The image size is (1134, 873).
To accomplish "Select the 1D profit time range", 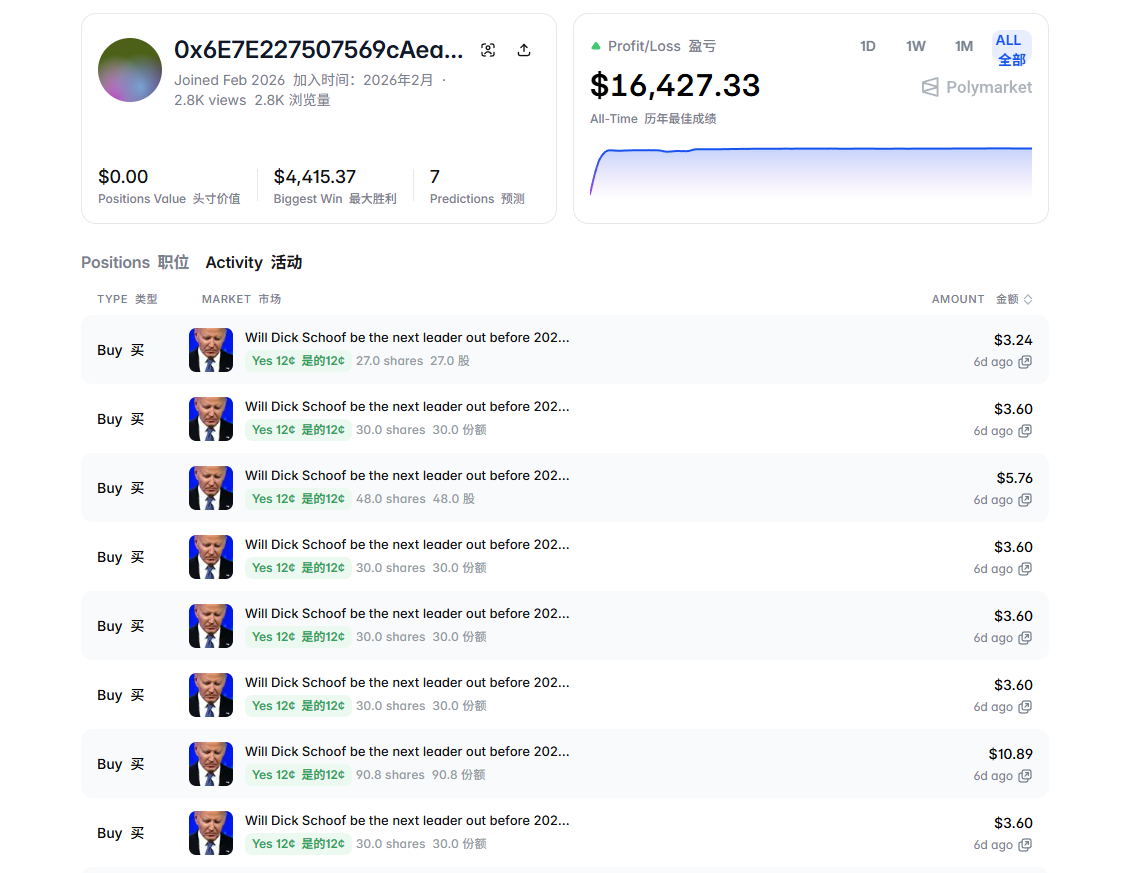I will click(867, 46).
